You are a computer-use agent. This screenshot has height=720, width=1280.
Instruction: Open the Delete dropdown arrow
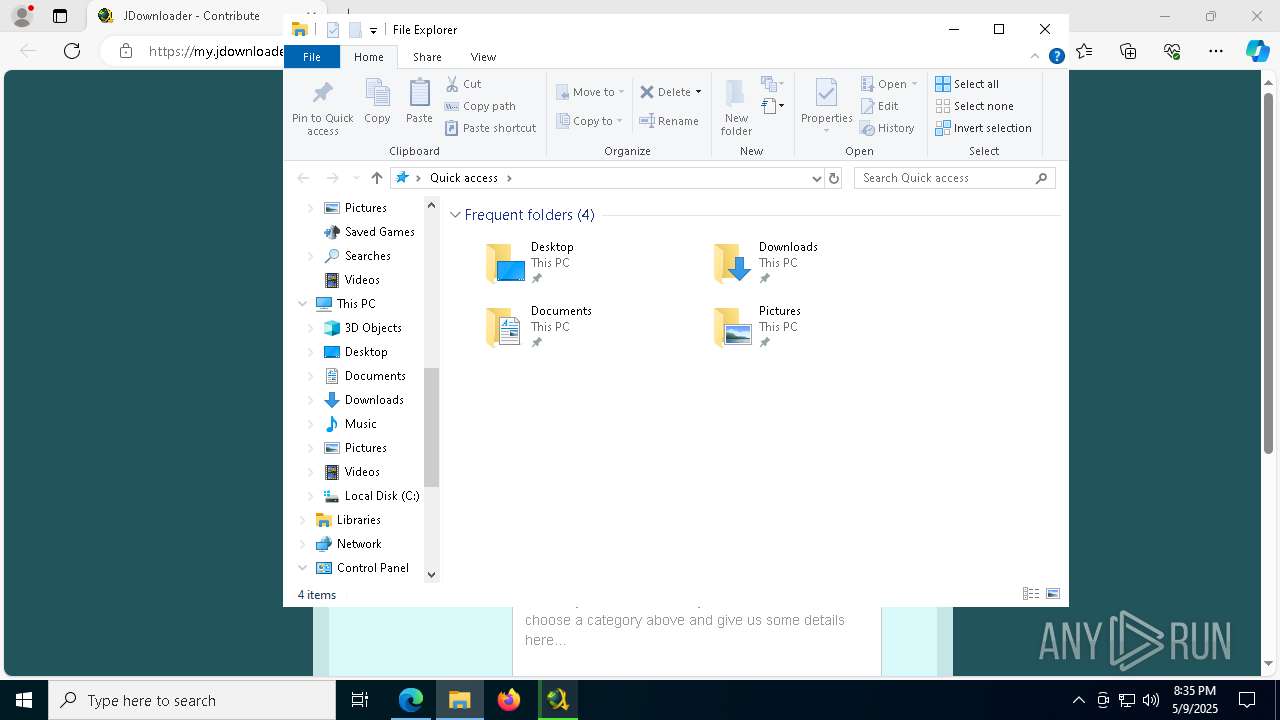(698, 92)
